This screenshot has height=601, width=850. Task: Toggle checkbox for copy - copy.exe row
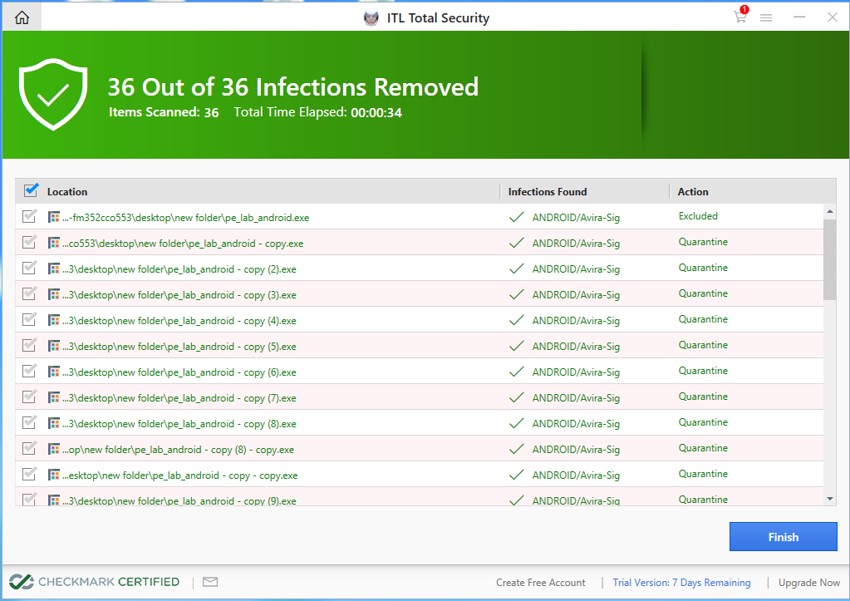29,474
